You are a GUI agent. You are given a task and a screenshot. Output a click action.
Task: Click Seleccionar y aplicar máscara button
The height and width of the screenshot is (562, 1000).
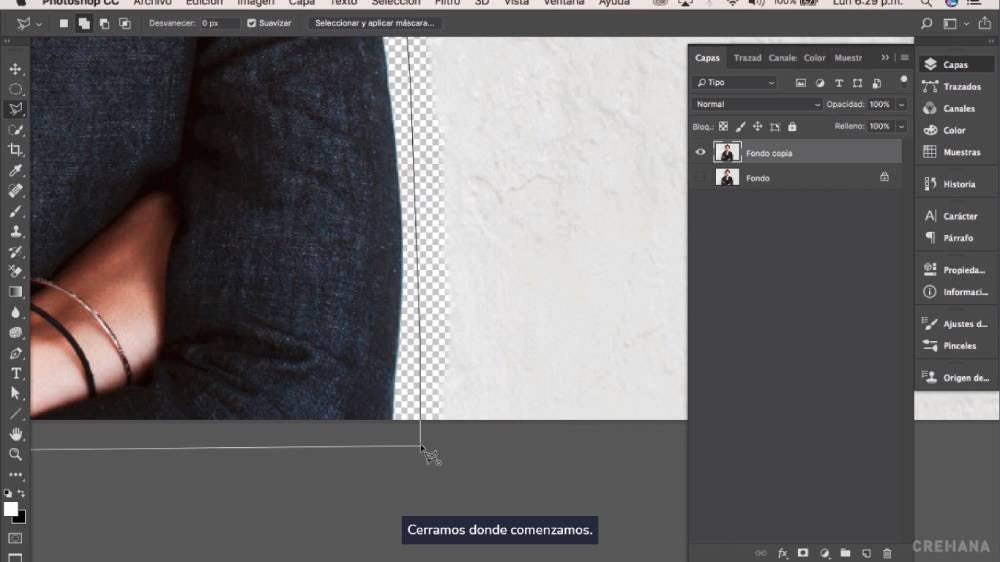[x=374, y=23]
